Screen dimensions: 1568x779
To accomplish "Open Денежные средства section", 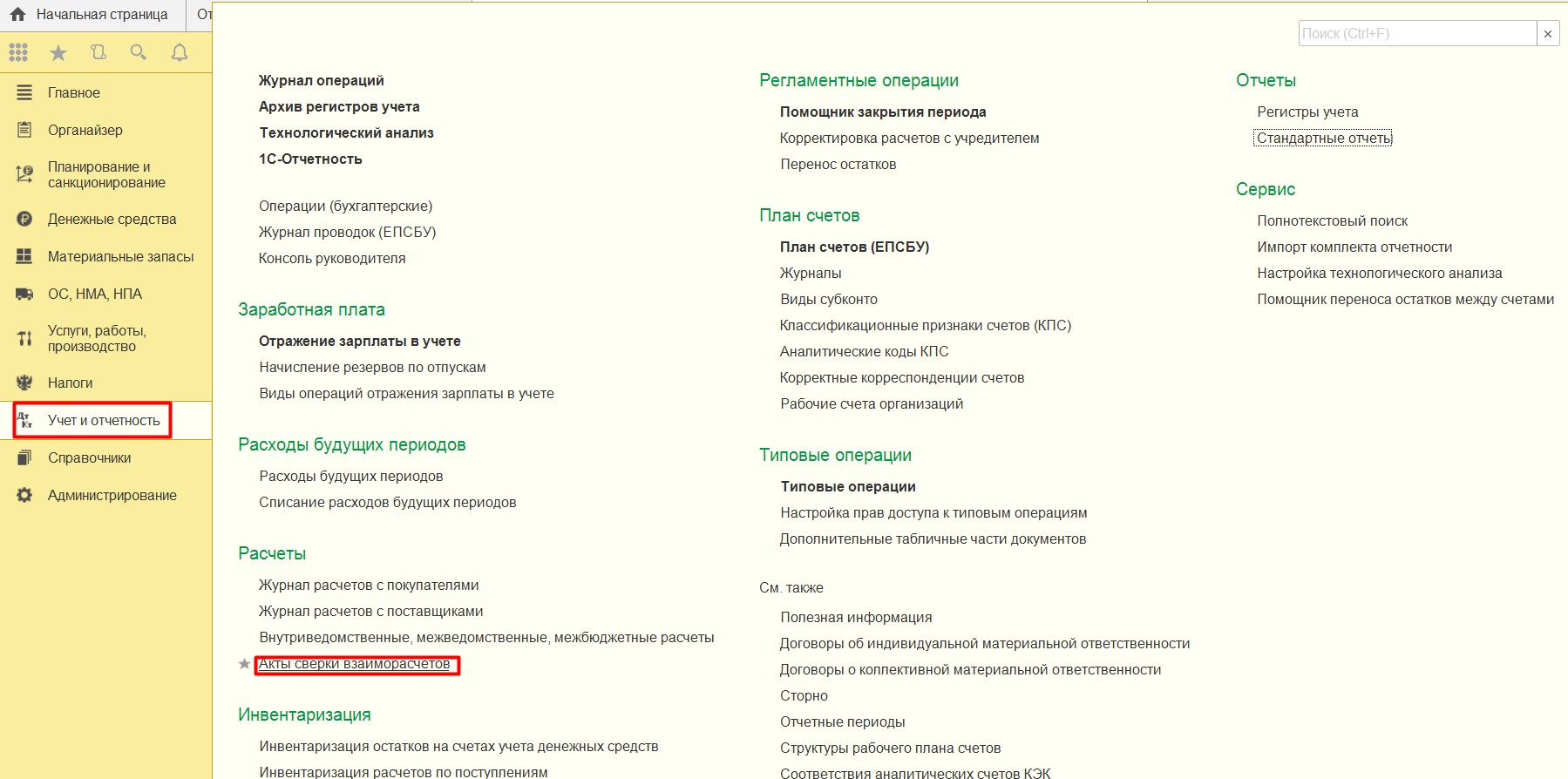I will tap(112, 219).
